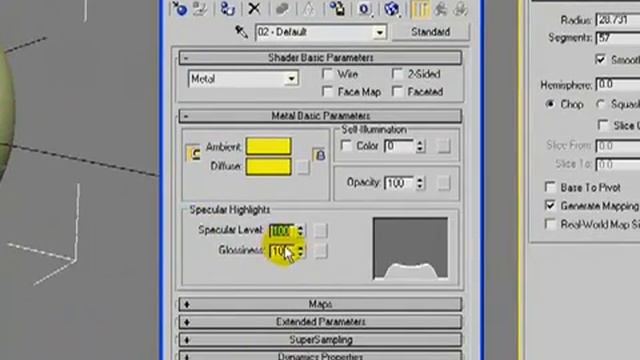Click the Specular Level value field
The width and height of the screenshot is (640, 360).
[282, 231]
